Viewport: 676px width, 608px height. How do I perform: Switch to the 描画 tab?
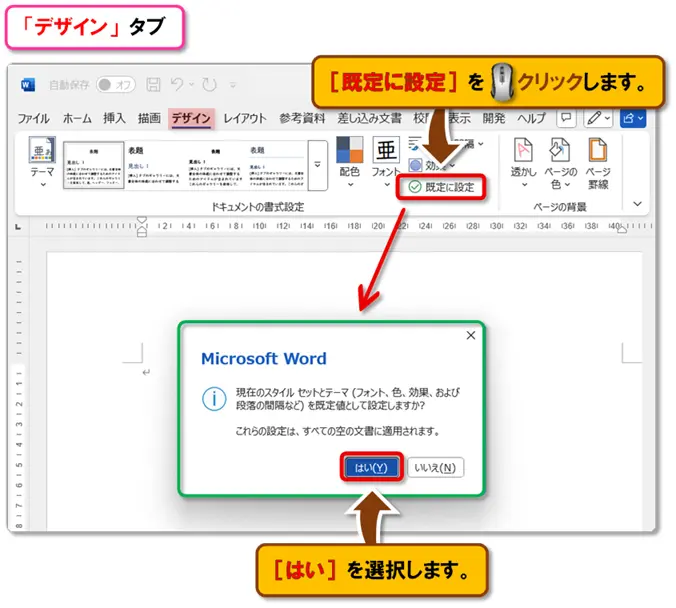click(149, 118)
